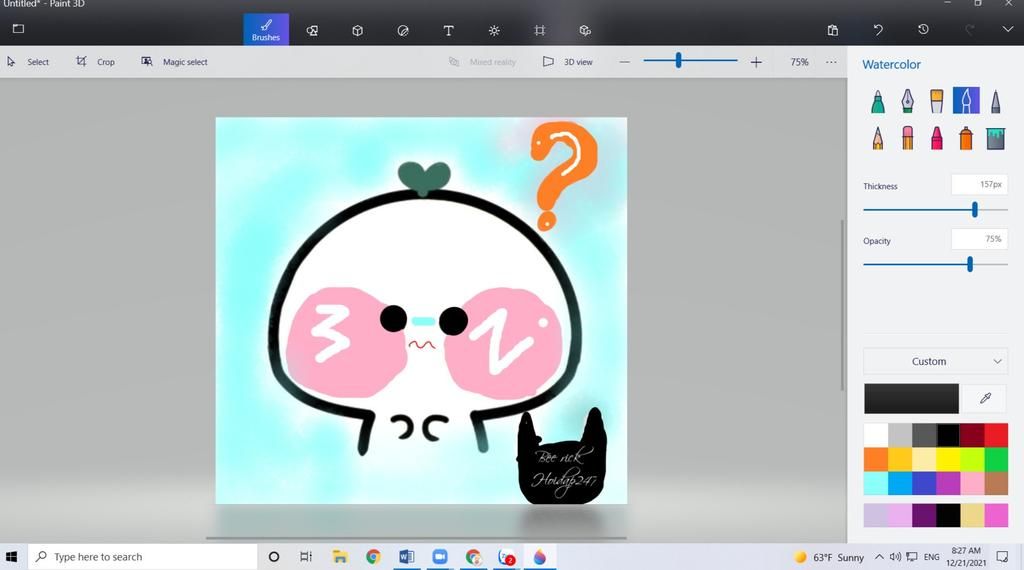Viewport: 1024px width, 570px height.
Task: Open the notification center
Action: pos(1002,557)
